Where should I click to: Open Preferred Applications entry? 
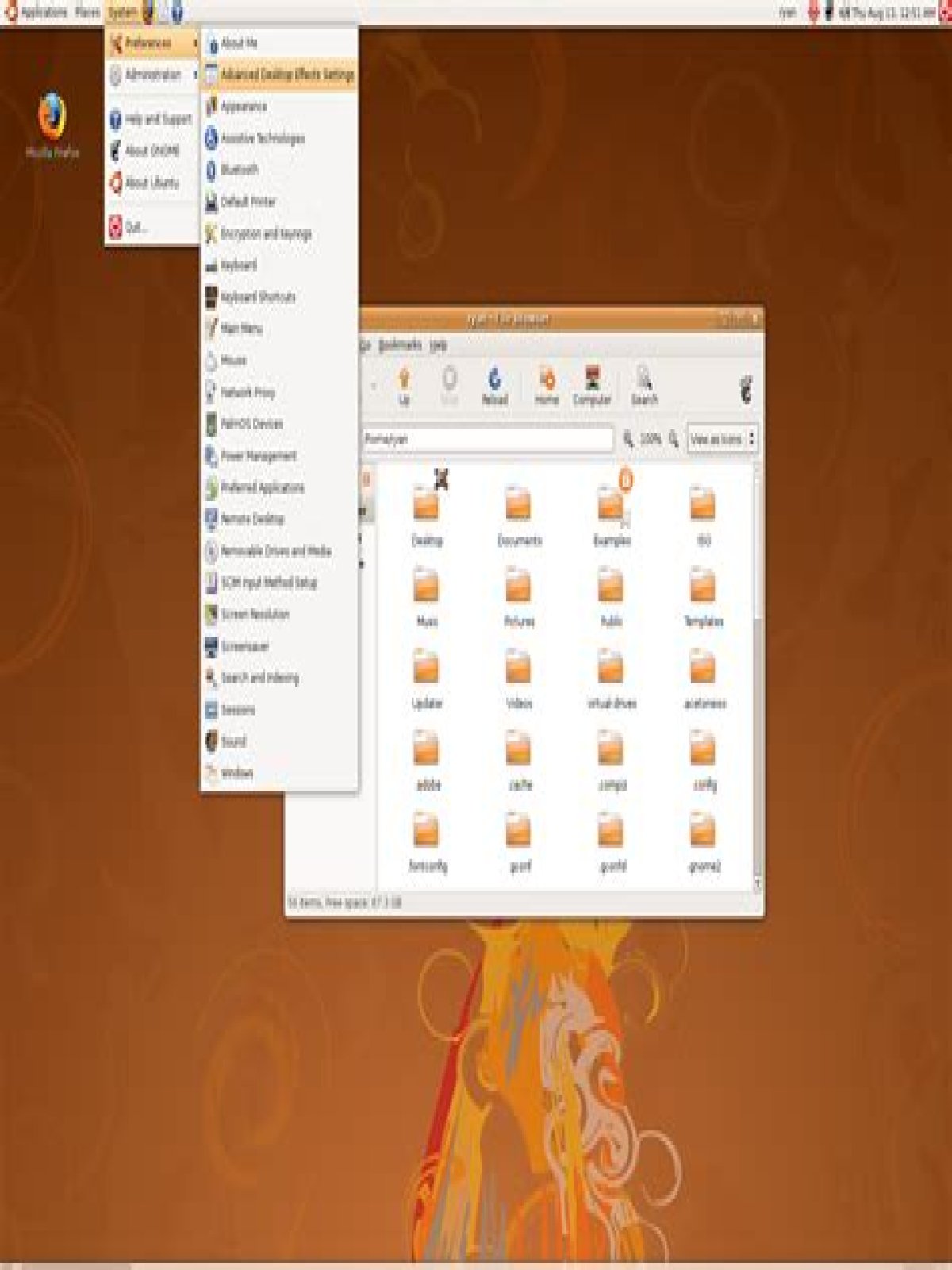[278, 487]
